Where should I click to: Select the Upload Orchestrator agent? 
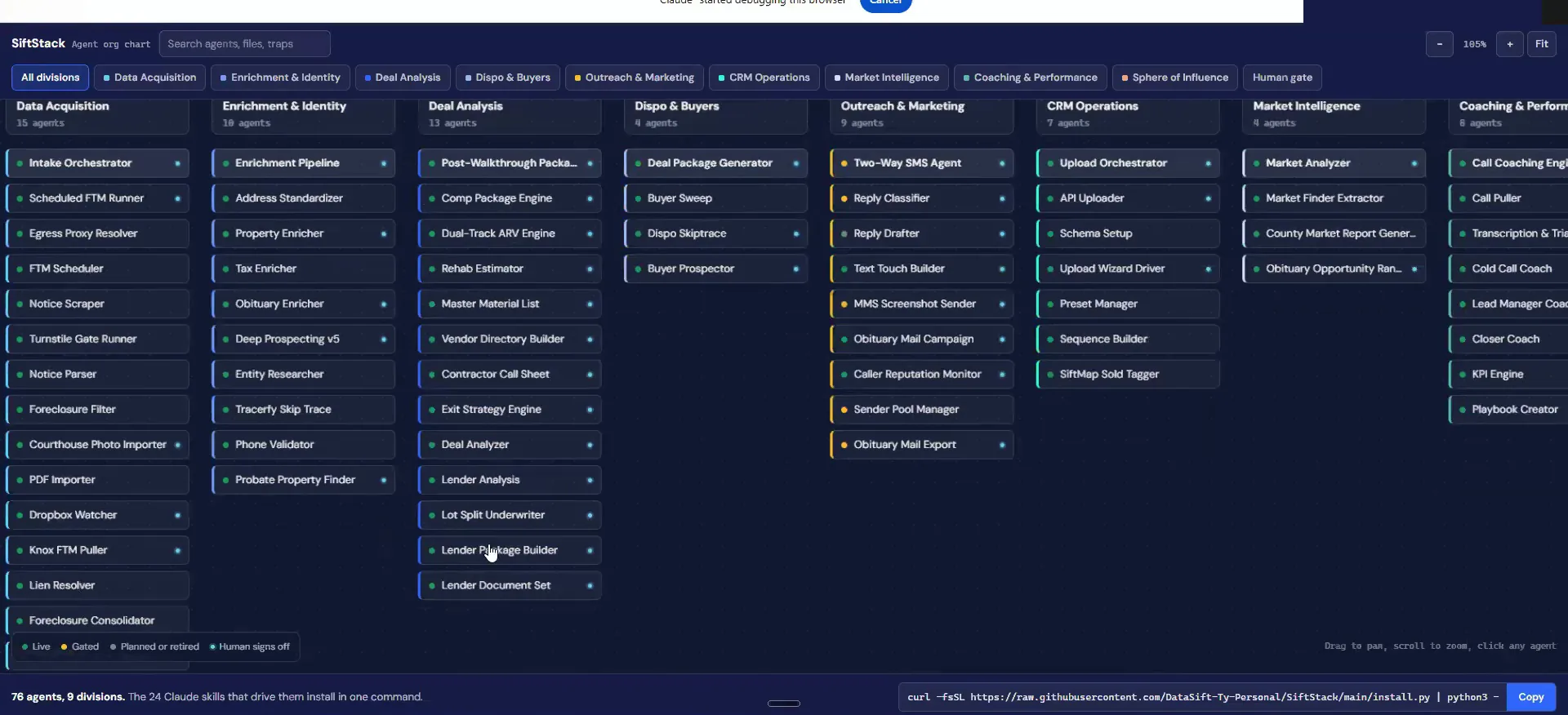pos(1129,163)
